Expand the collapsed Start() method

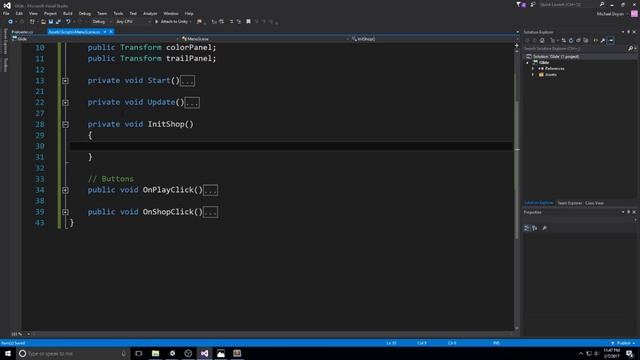coord(65,81)
